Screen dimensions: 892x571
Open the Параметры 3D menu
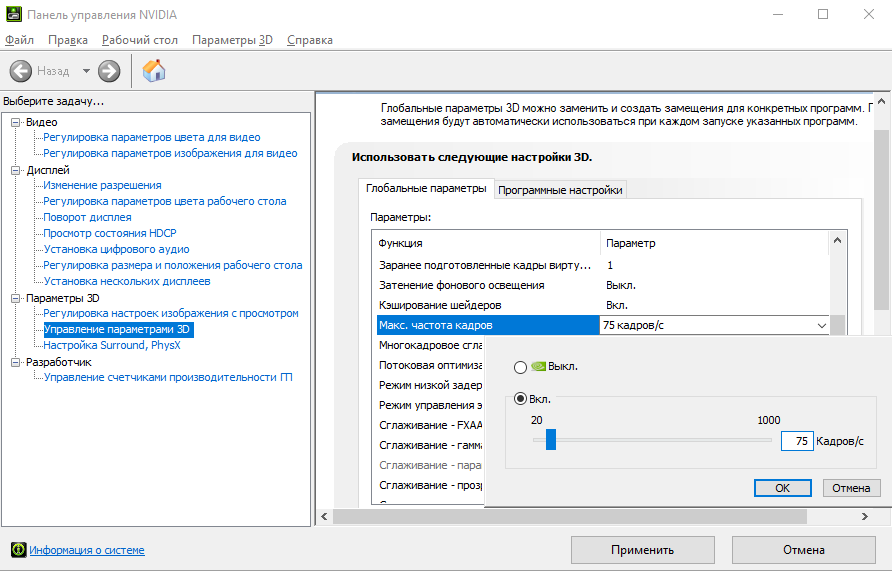pyautogui.click(x=232, y=40)
